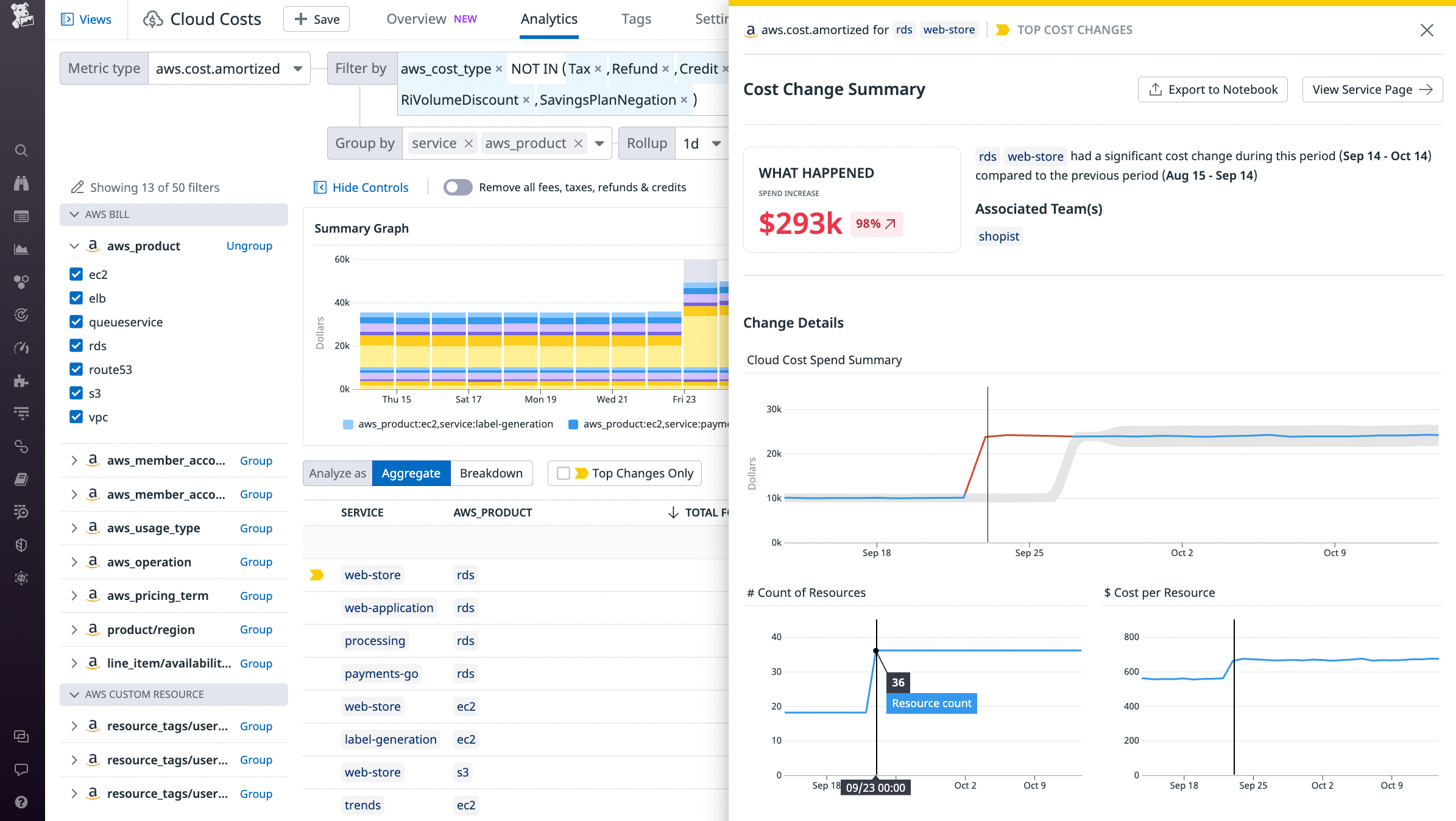Select the Dashboards icon in the sidebar
Viewport: 1456px width, 821px height.
tap(22, 216)
